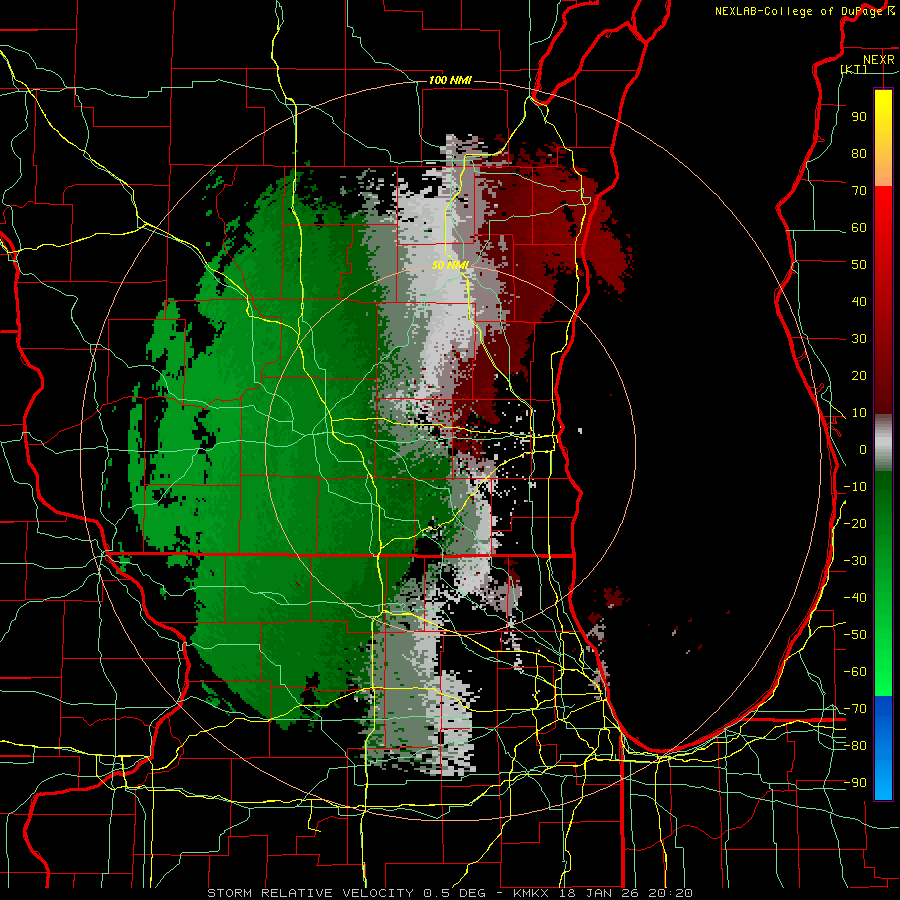Image resolution: width=900 pixels, height=900 pixels.
Task: Select the -80 value on the velocity scale
Action: coord(855,746)
